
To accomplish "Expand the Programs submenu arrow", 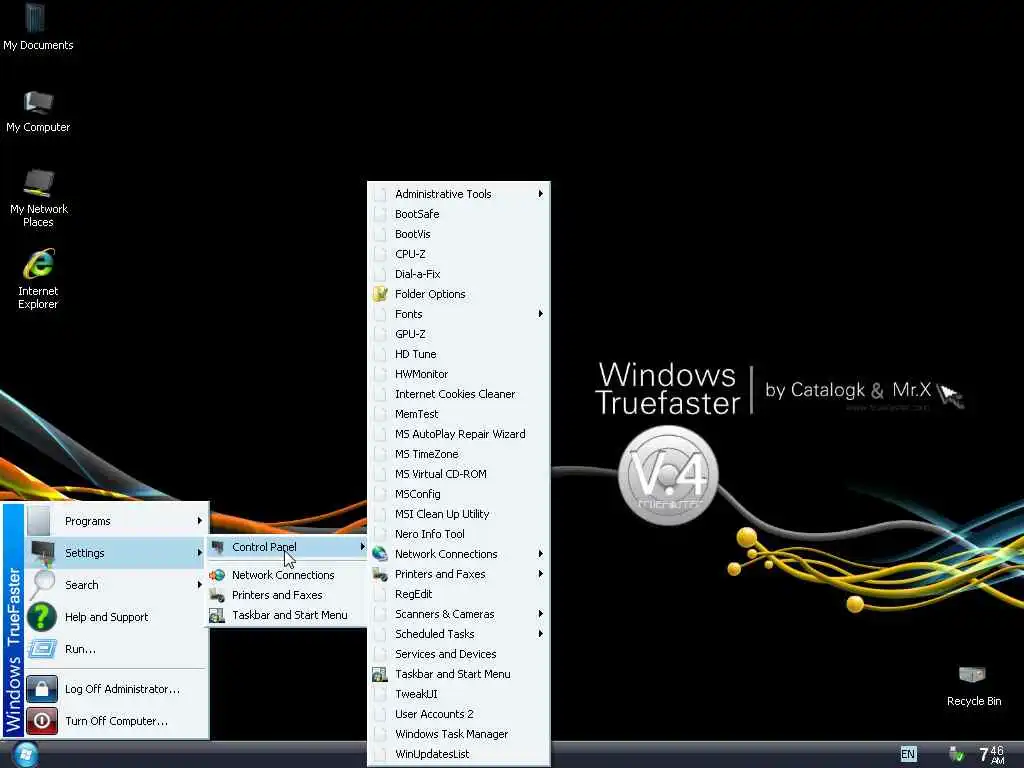I will click(x=199, y=520).
